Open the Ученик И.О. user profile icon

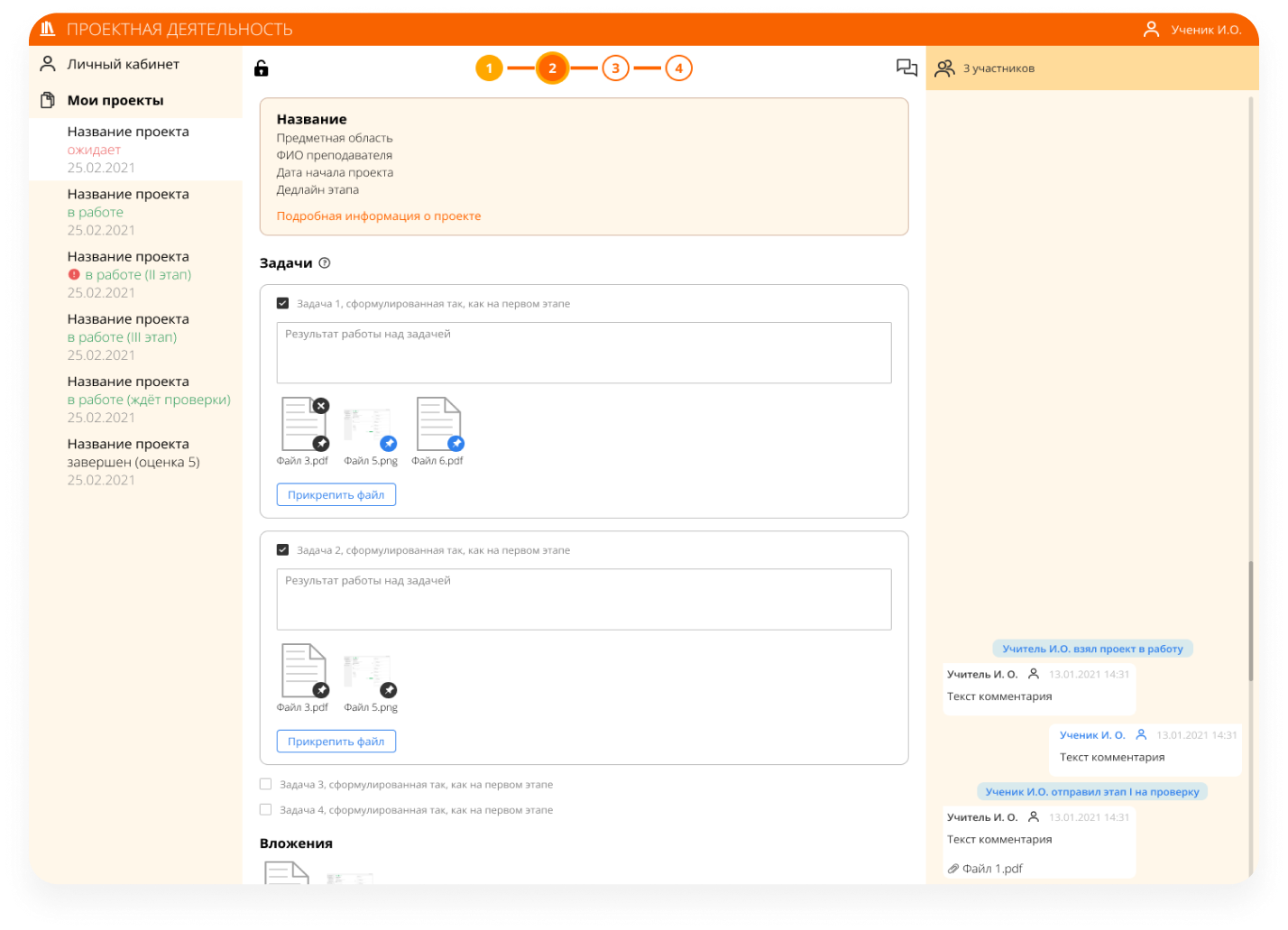point(1151,30)
